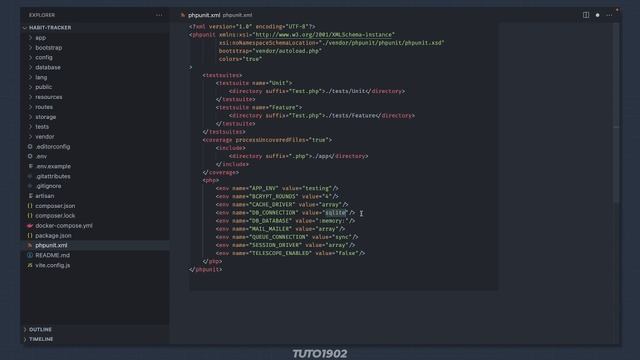The width and height of the screenshot is (640, 360).
Task: Expand the bootstrap folder
Action: pyautogui.click(x=30, y=47)
